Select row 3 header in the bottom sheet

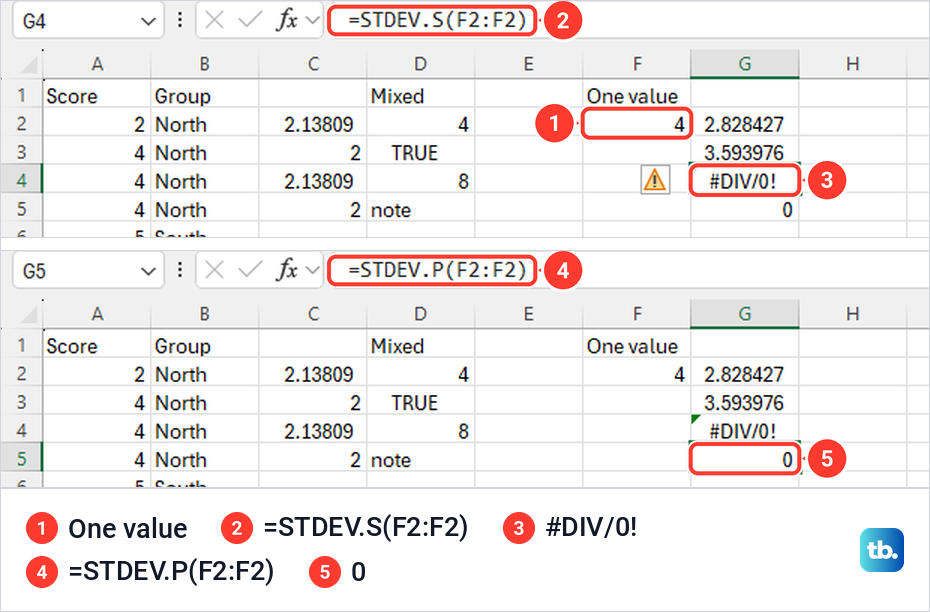tap(21, 402)
